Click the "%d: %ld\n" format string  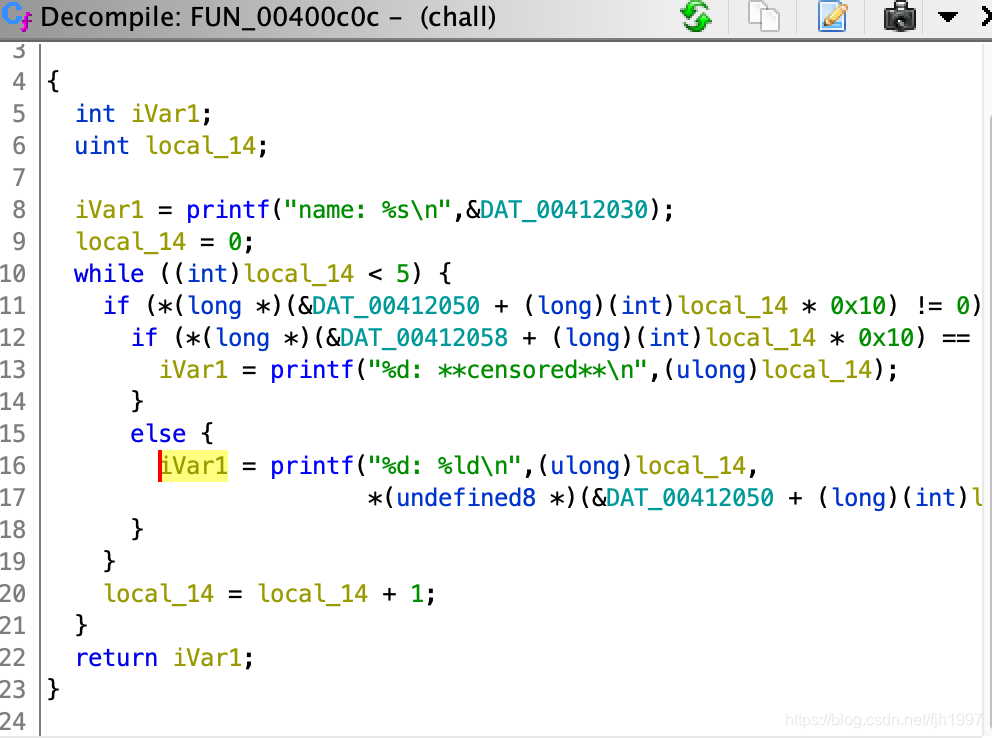445,466
